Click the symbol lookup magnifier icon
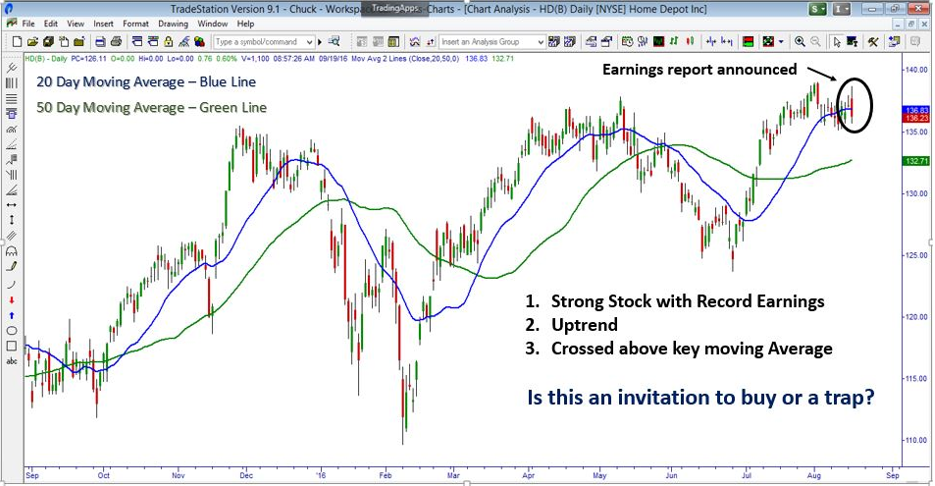 pyautogui.click(x=334, y=42)
